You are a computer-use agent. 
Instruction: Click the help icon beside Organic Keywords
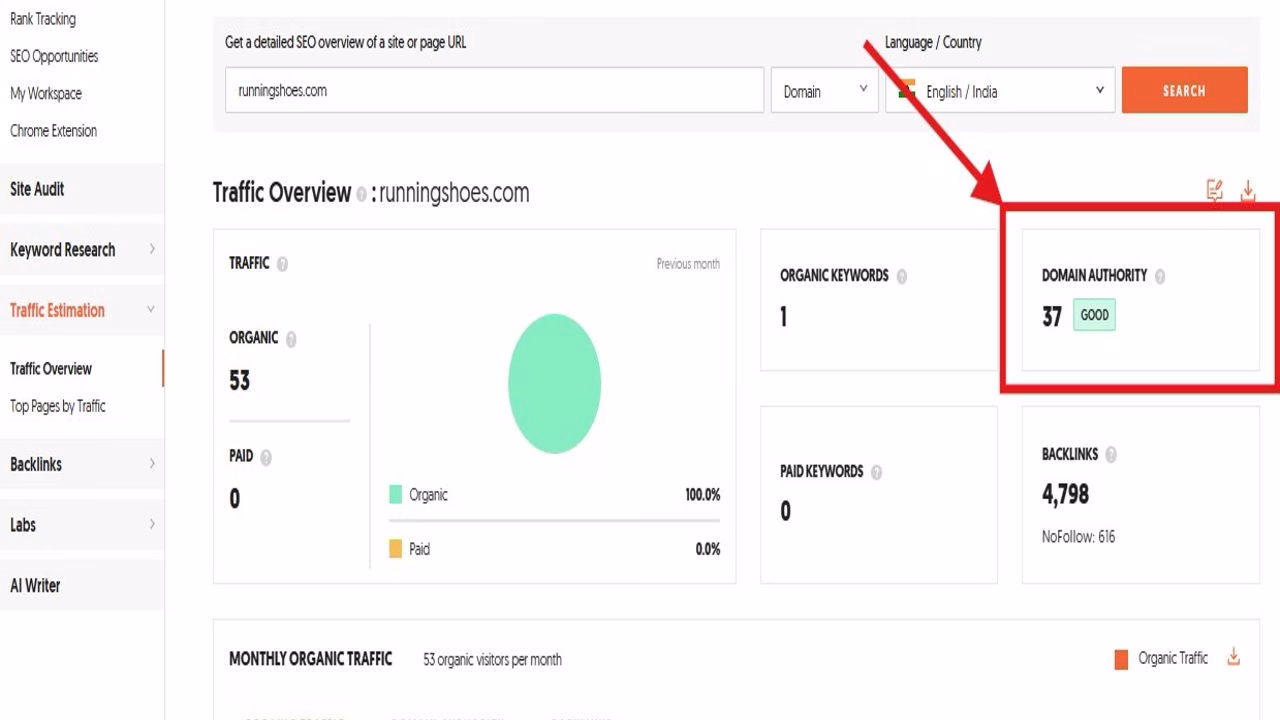901,276
